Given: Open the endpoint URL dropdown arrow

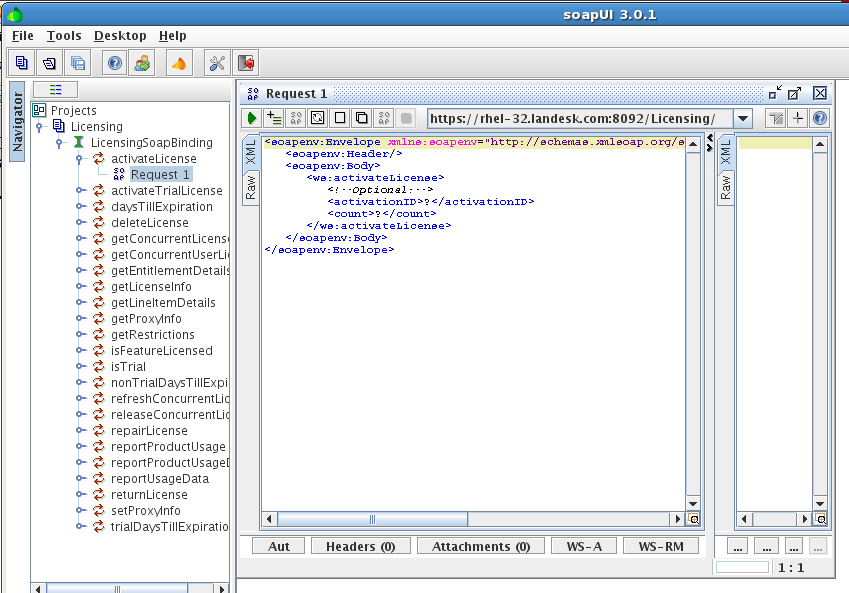Looking at the screenshot, I should pyautogui.click(x=743, y=118).
